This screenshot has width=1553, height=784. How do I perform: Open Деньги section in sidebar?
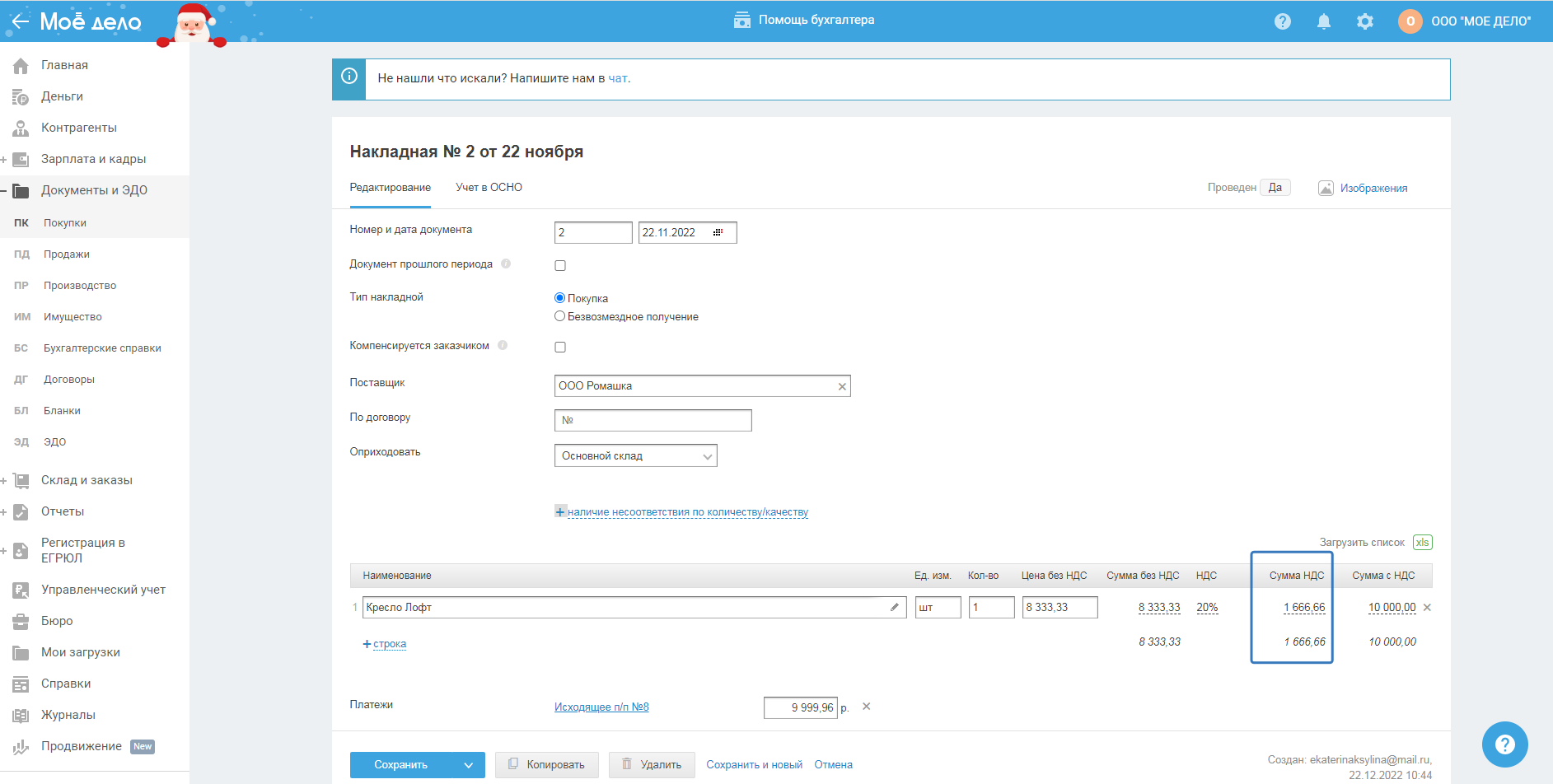(62, 96)
